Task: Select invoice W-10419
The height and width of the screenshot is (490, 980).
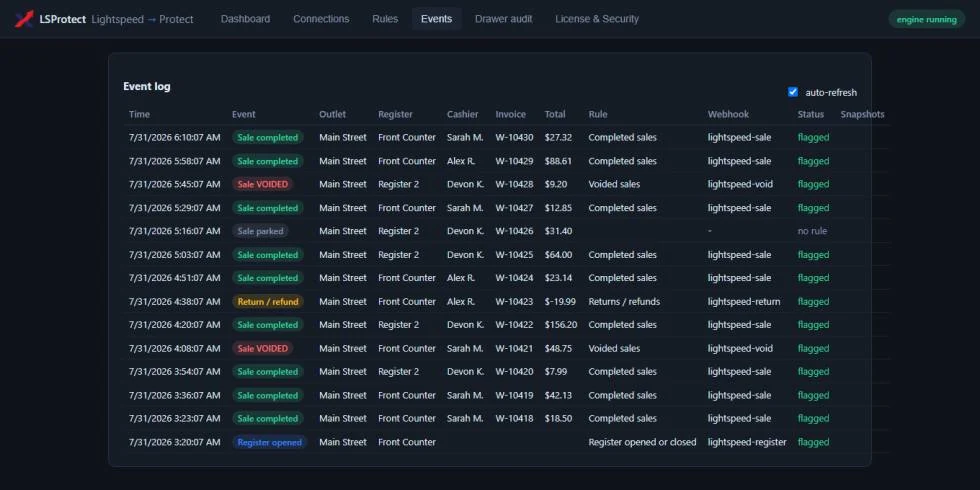Action: point(514,395)
